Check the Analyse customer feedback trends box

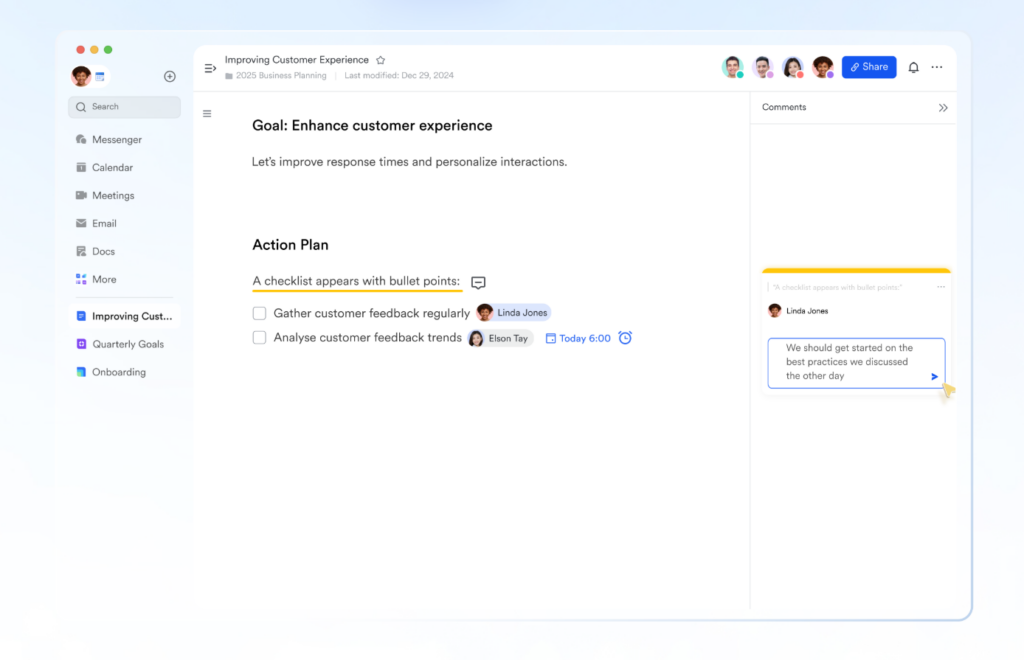point(259,338)
